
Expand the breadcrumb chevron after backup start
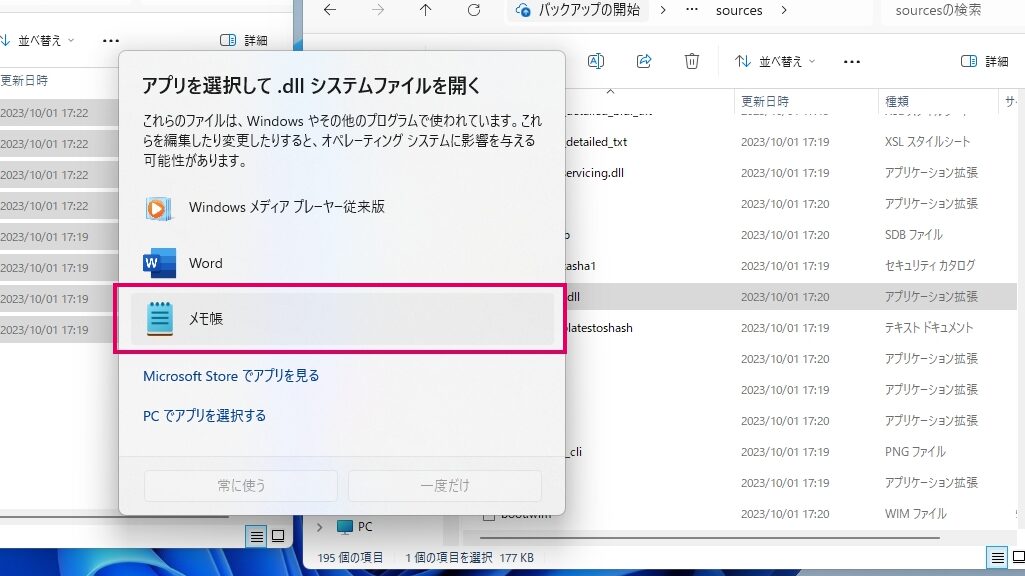tap(663, 10)
